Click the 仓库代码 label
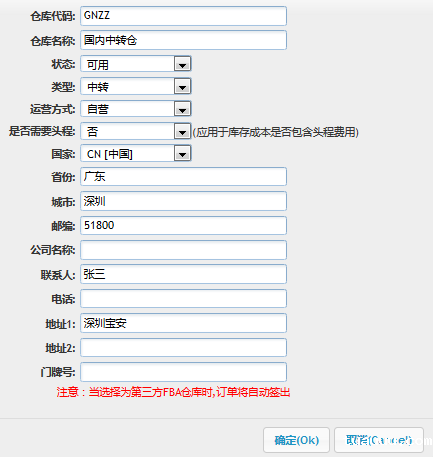 tap(53, 16)
